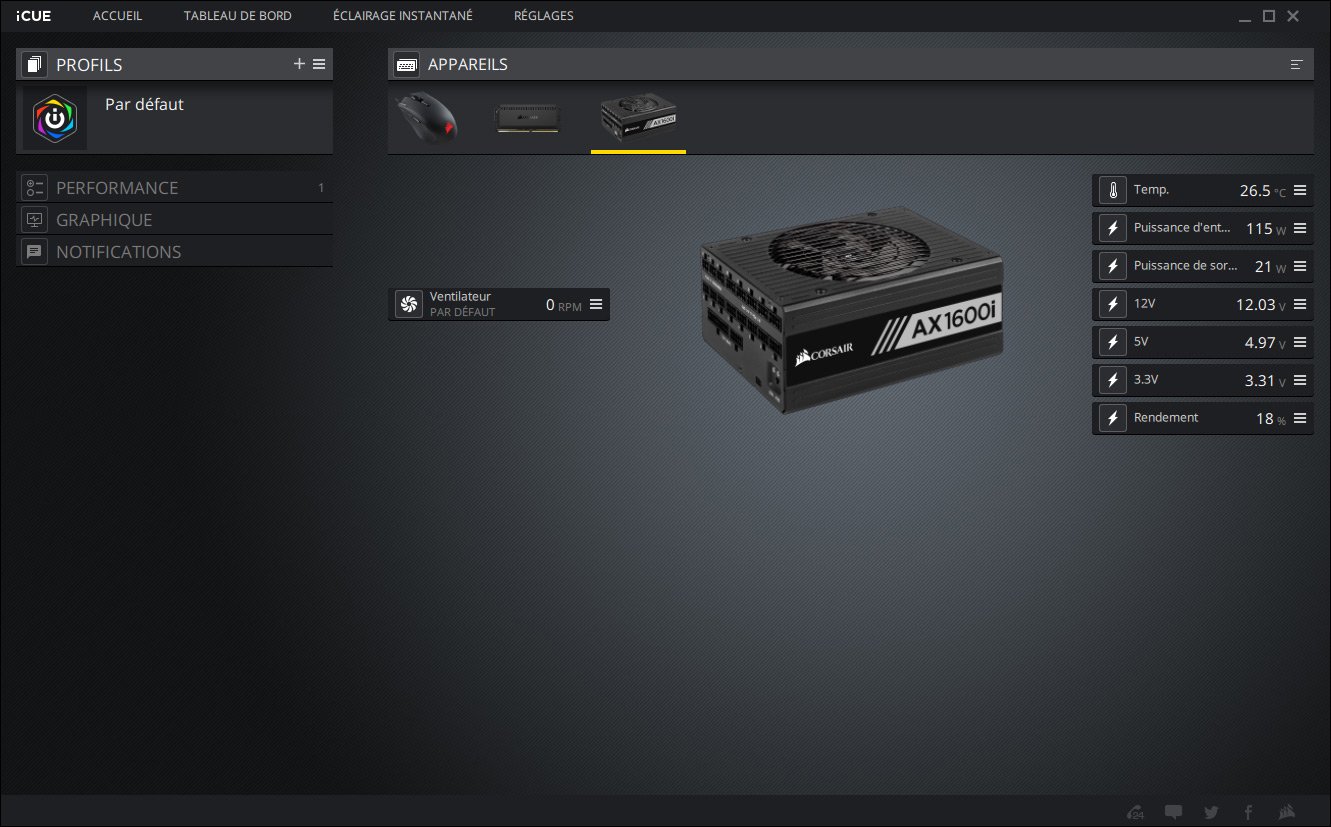Screen dimensions: 1331x827
Task: Open Puissance de sortie options menu
Action: tap(1300, 266)
